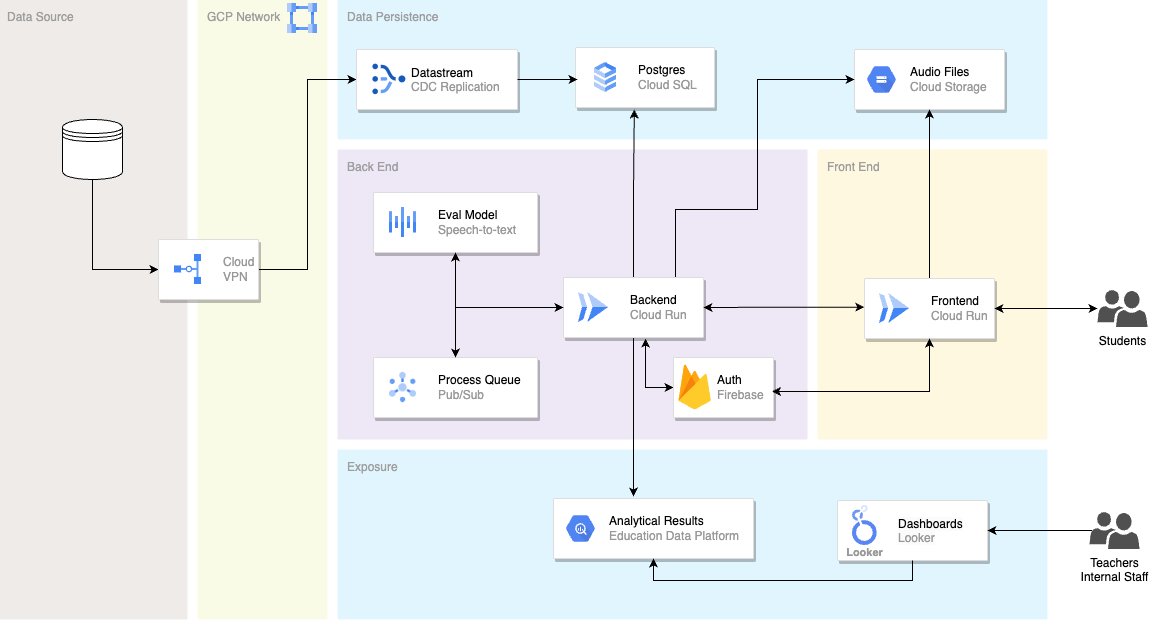The height and width of the screenshot is (620, 1149).
Task: Select the Data Persistence zone label
Action: click(x=392, y=17)
